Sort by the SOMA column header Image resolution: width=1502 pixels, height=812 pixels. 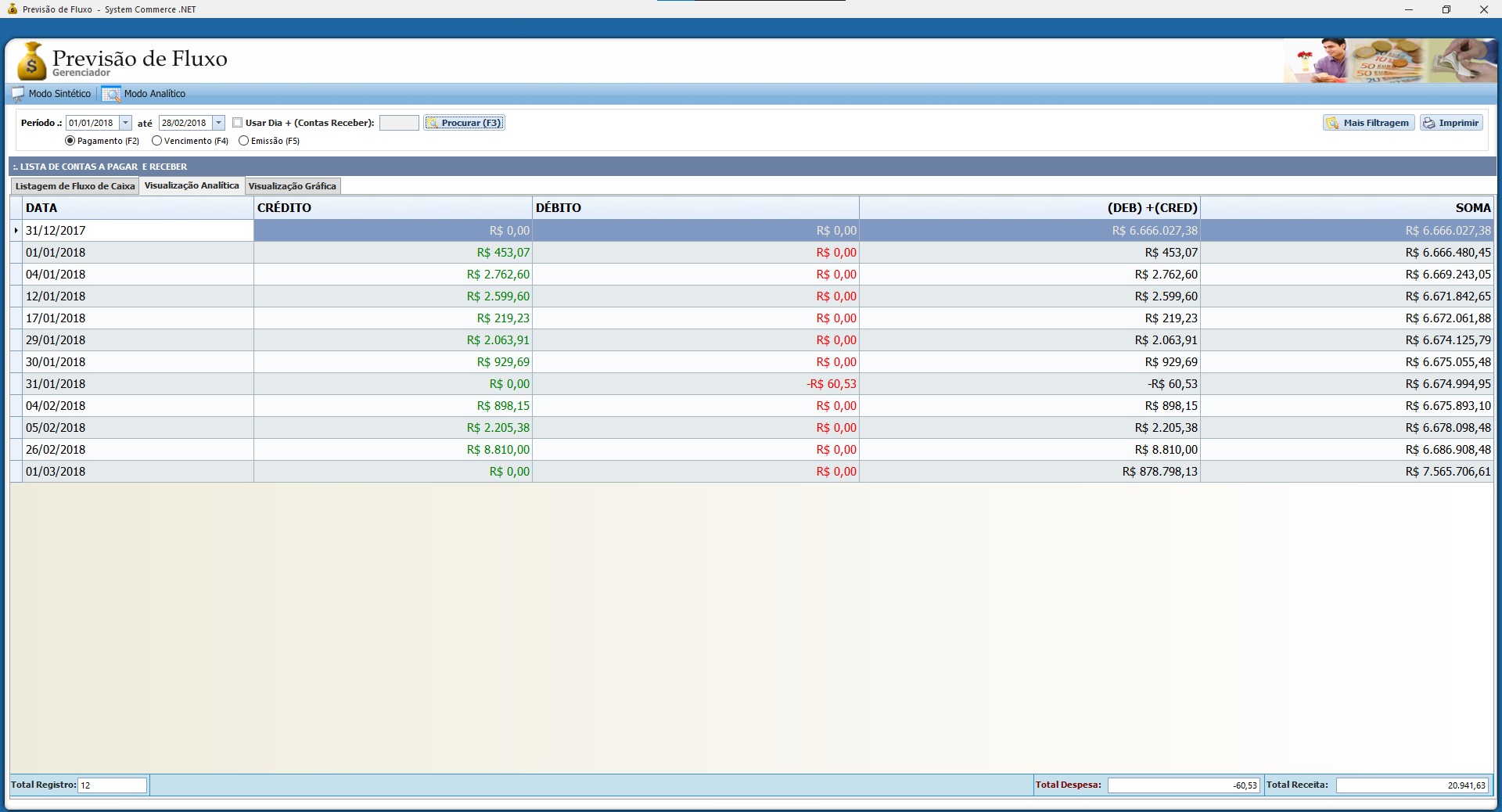click(1346, 208)
